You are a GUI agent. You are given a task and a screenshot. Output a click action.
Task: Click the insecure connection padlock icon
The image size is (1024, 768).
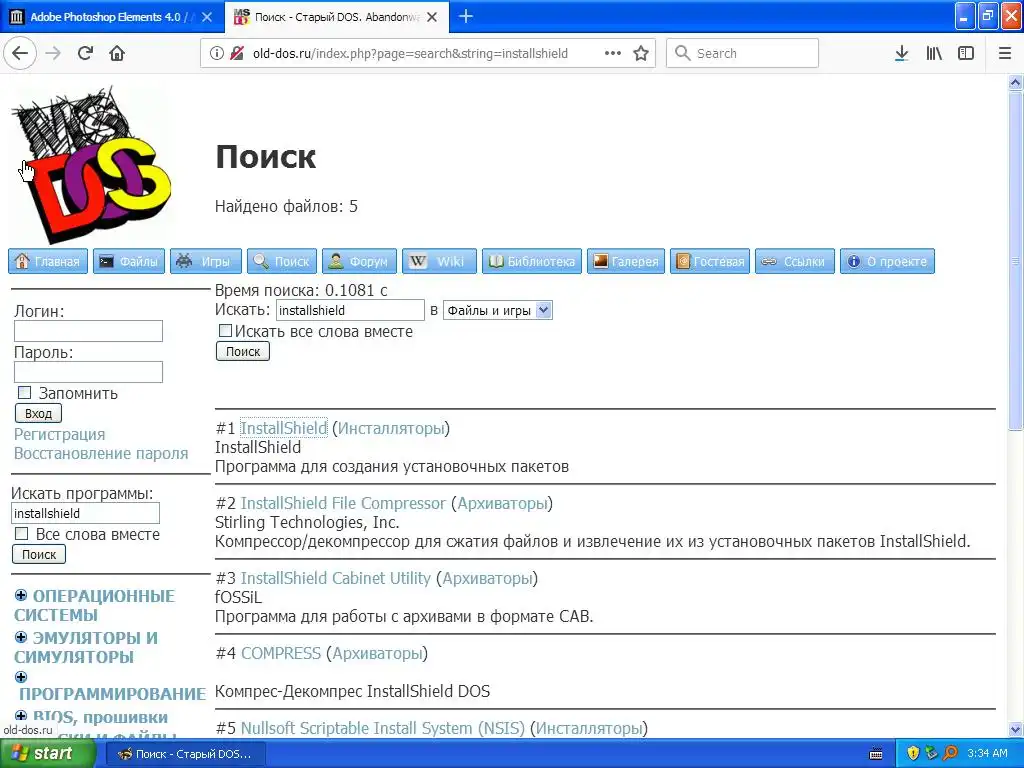tap(237, 53)
